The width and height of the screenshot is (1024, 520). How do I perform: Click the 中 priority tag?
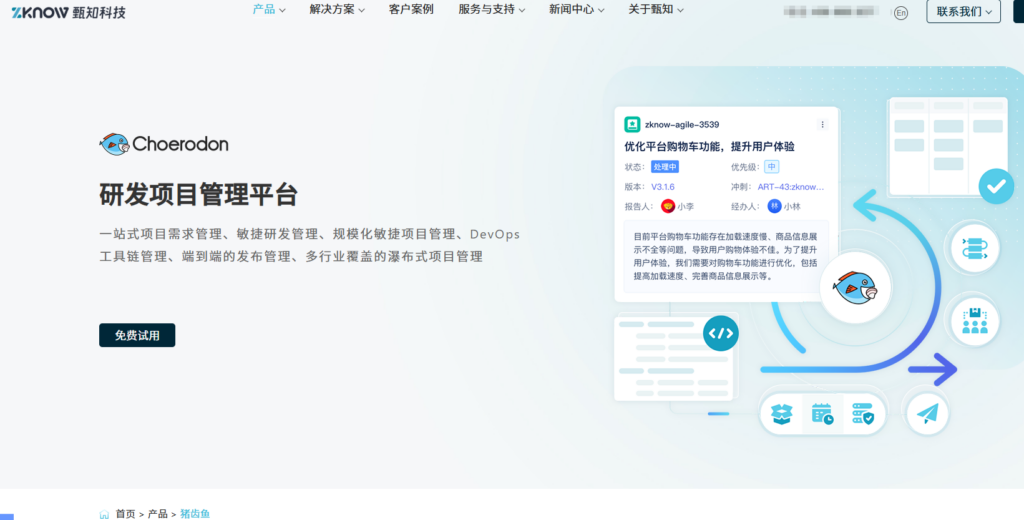pos(771,167)
